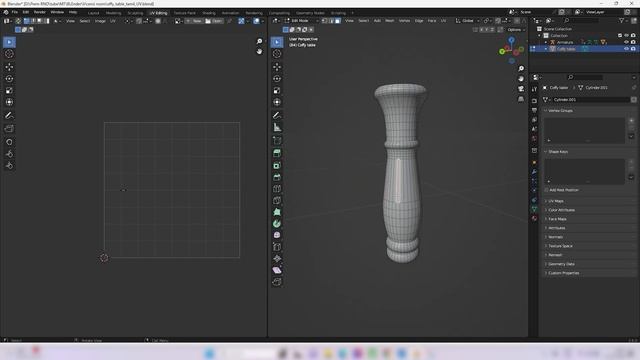This screenshot has height=360, width=640.
Task: Select the Bevel tool
Action: click(x=277, y=177)
